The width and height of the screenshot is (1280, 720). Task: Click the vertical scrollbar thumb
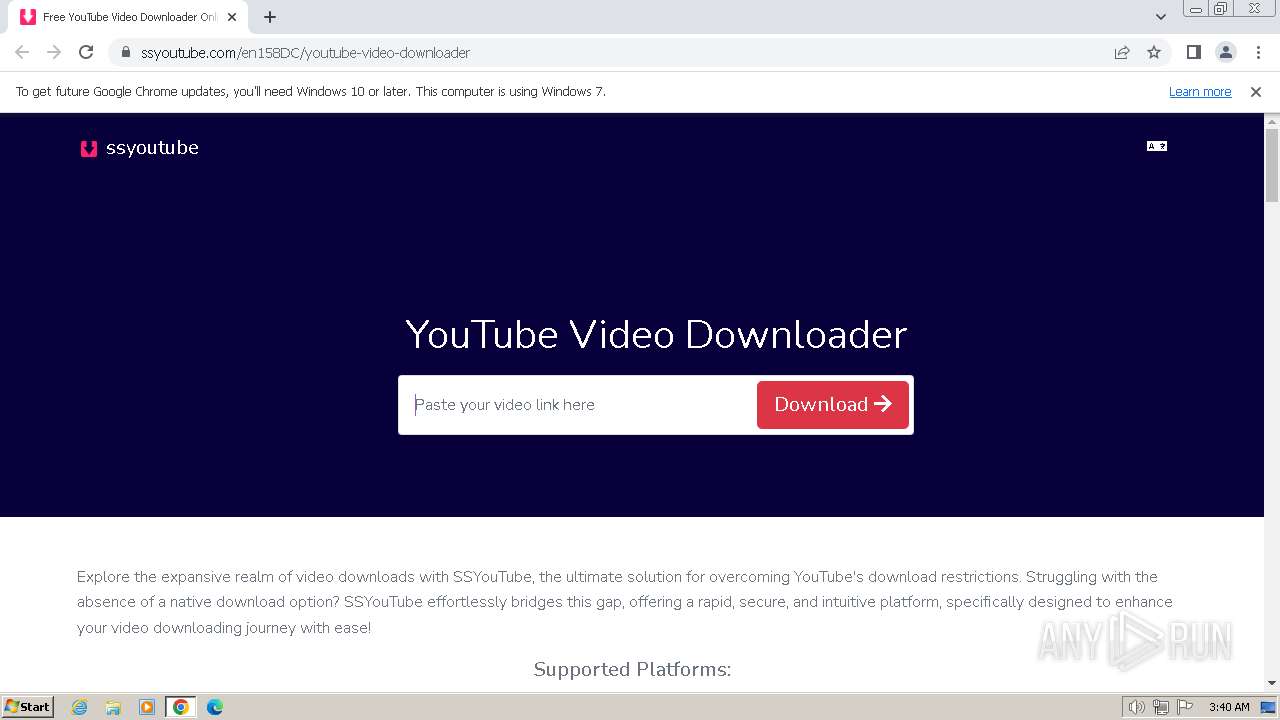[1272, 165]
